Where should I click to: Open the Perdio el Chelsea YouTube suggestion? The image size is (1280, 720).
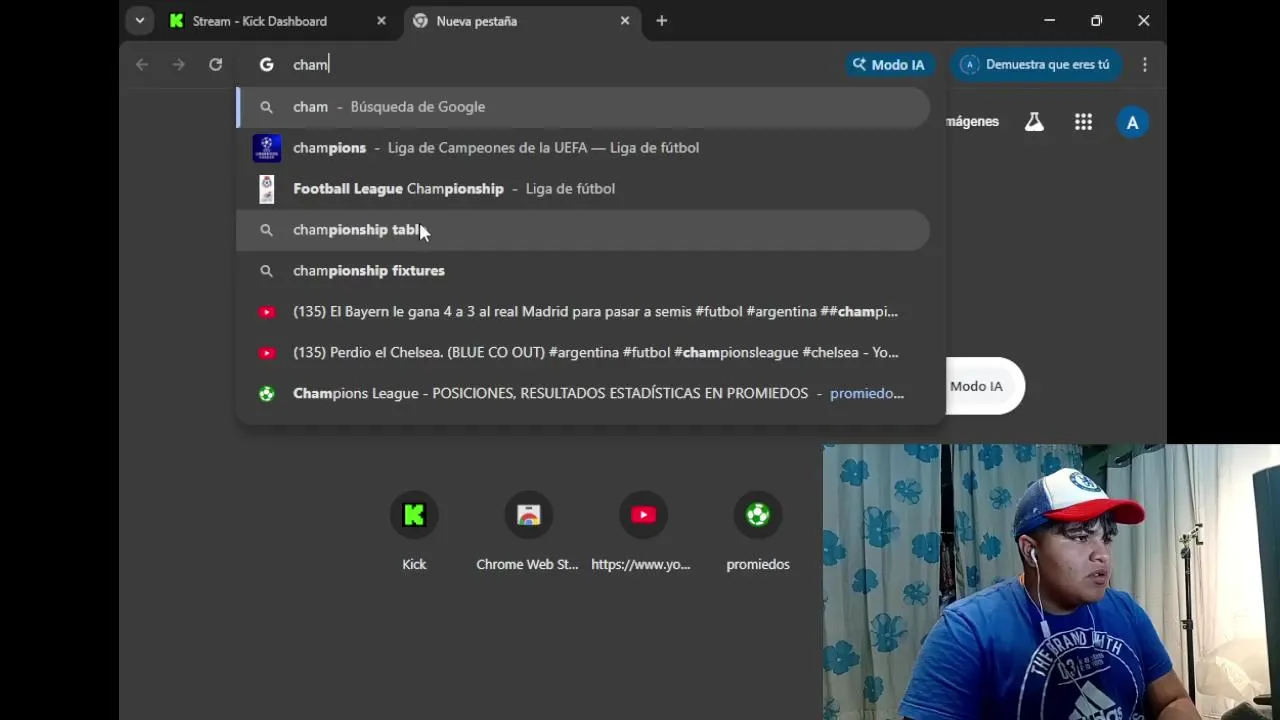coord(583,353)
